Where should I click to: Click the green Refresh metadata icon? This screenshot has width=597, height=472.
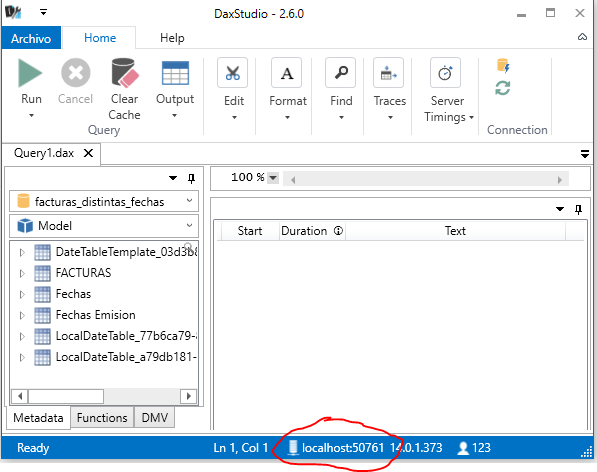503,88
